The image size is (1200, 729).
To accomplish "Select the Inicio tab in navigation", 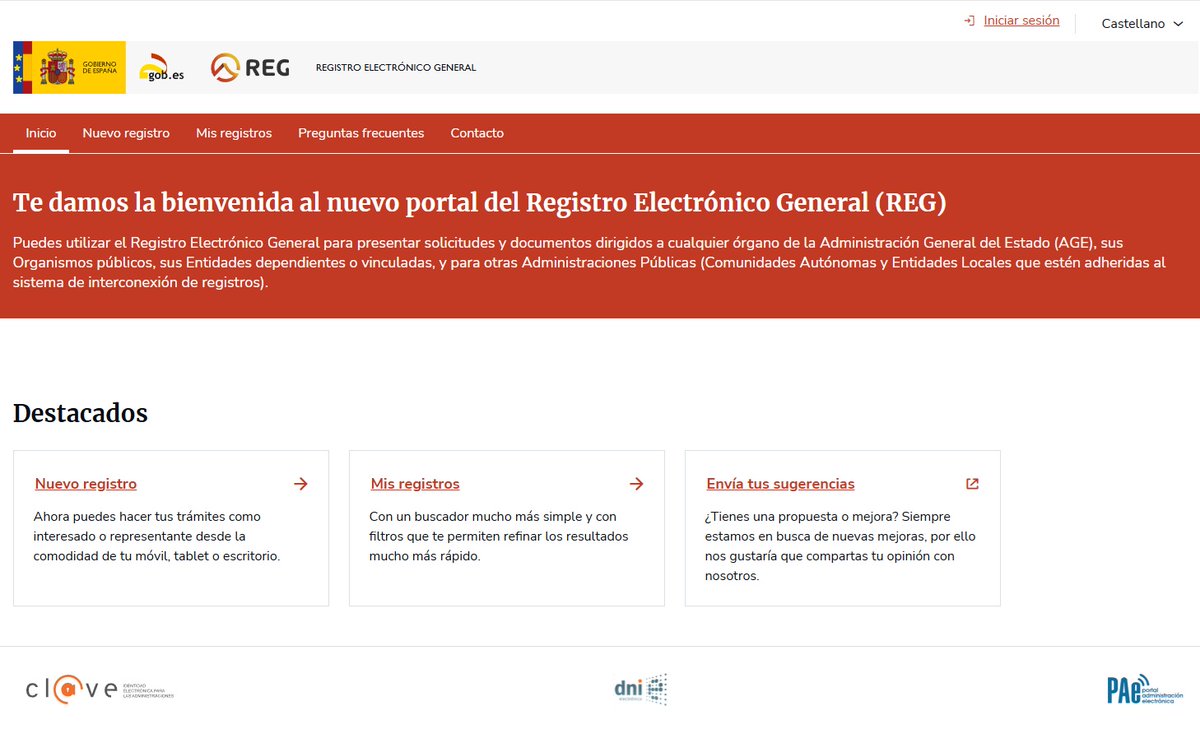I will [x=41, y=133].
